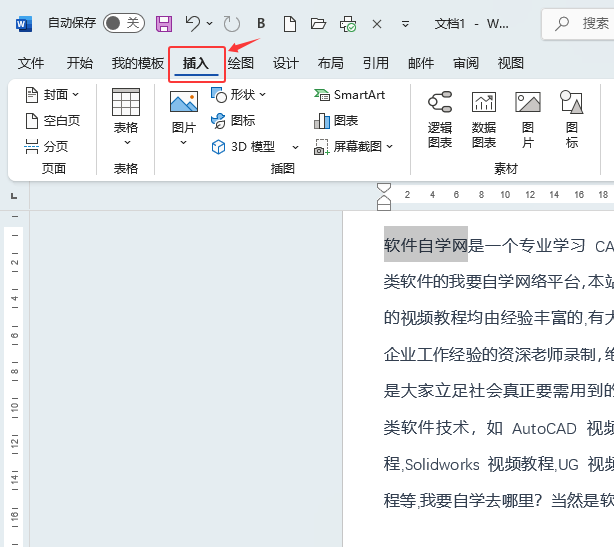Screen dimensions: 614x547
Task: Click the word AutoCAD in the document
Action: 544,429
